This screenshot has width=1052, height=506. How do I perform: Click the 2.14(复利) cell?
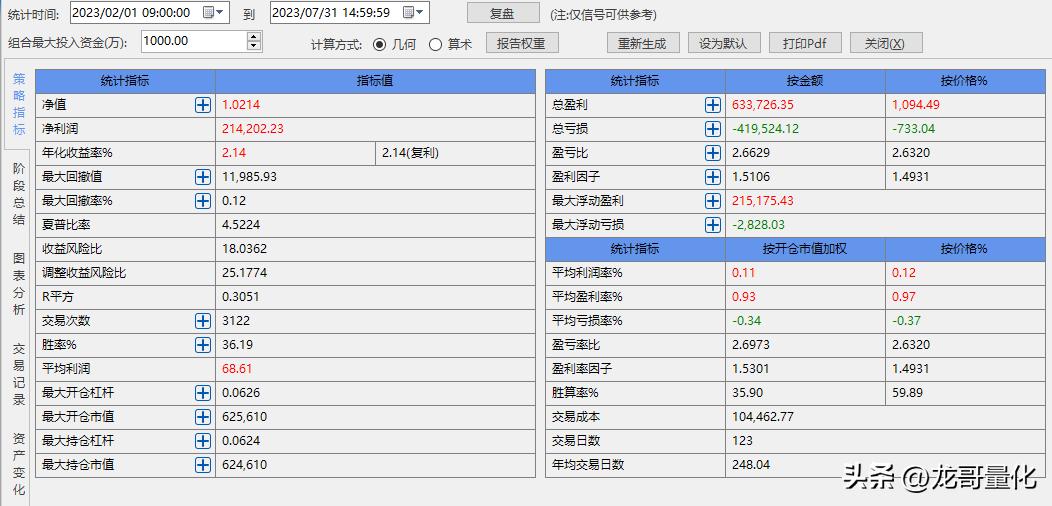[455, 153]
